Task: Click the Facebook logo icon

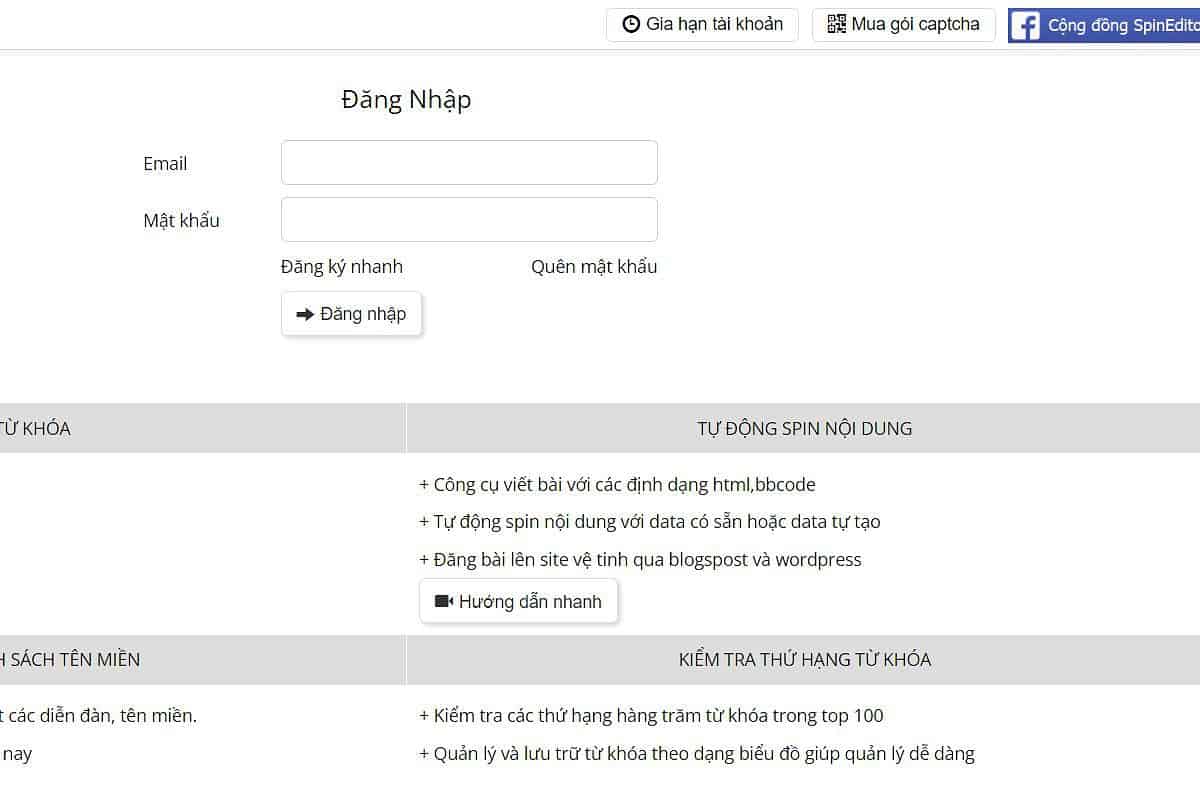Action: click(1025, 26)
